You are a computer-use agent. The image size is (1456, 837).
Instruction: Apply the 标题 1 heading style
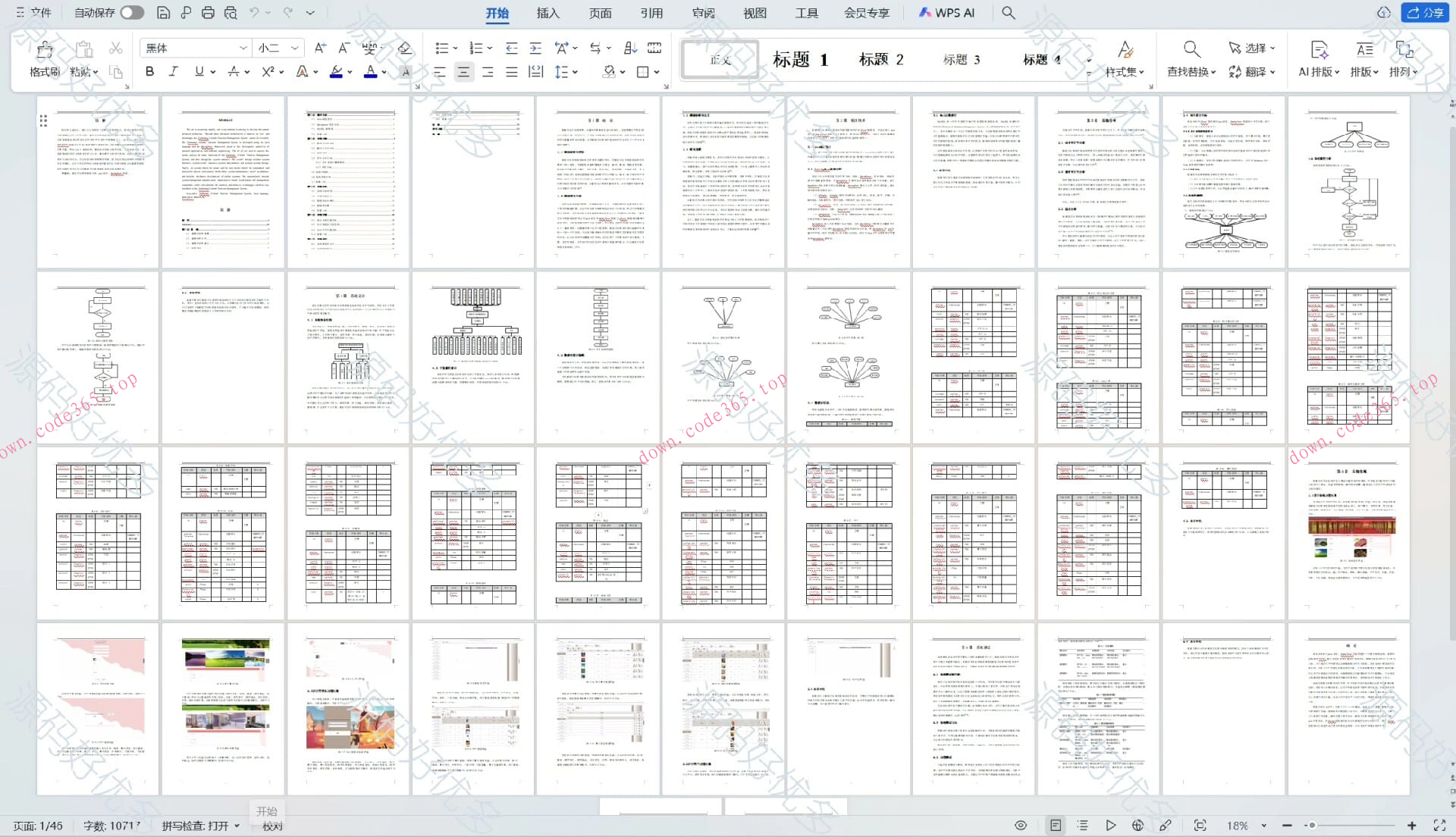[x=800, y=59]
